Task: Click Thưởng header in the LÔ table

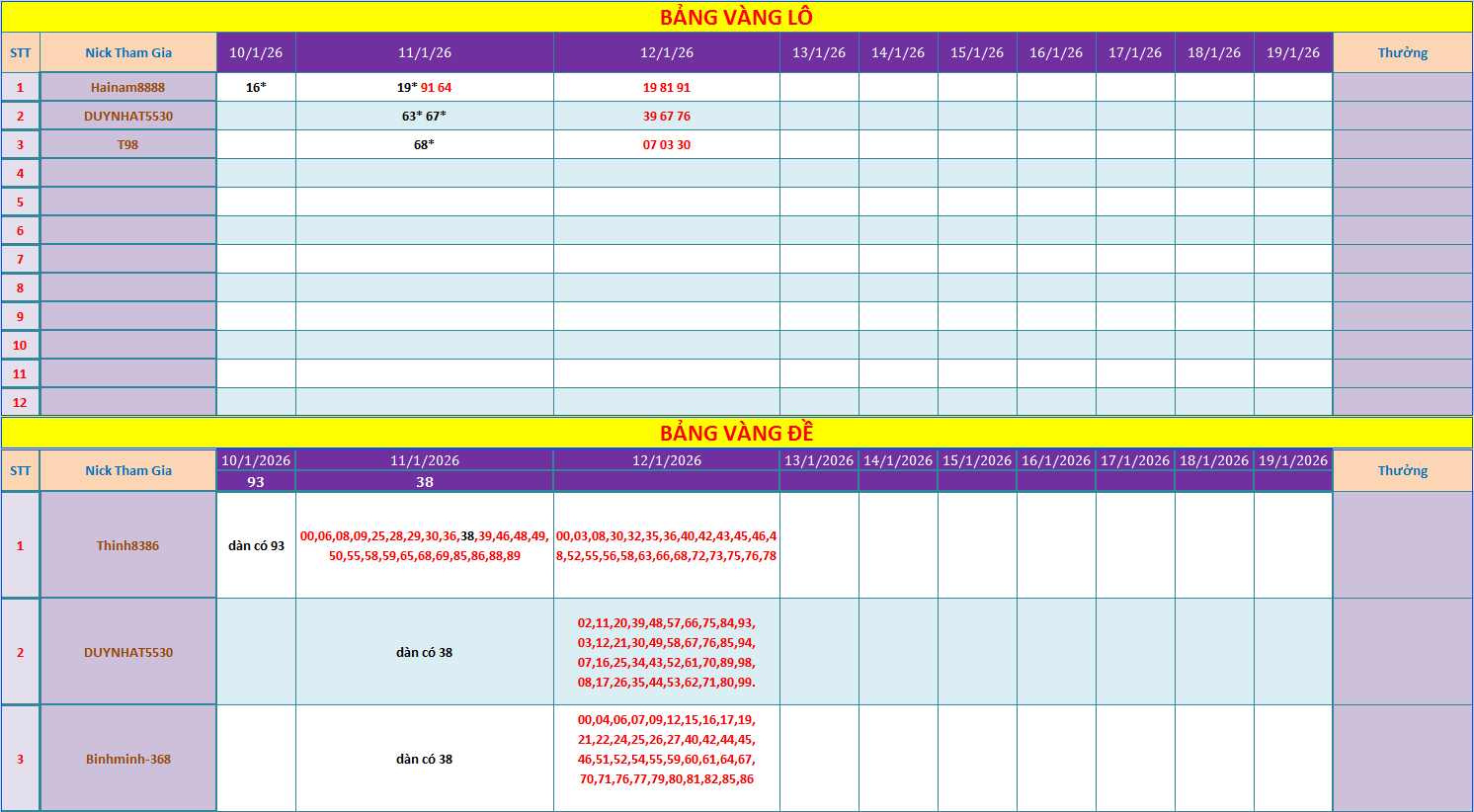Action: [x=1403, y=52]
